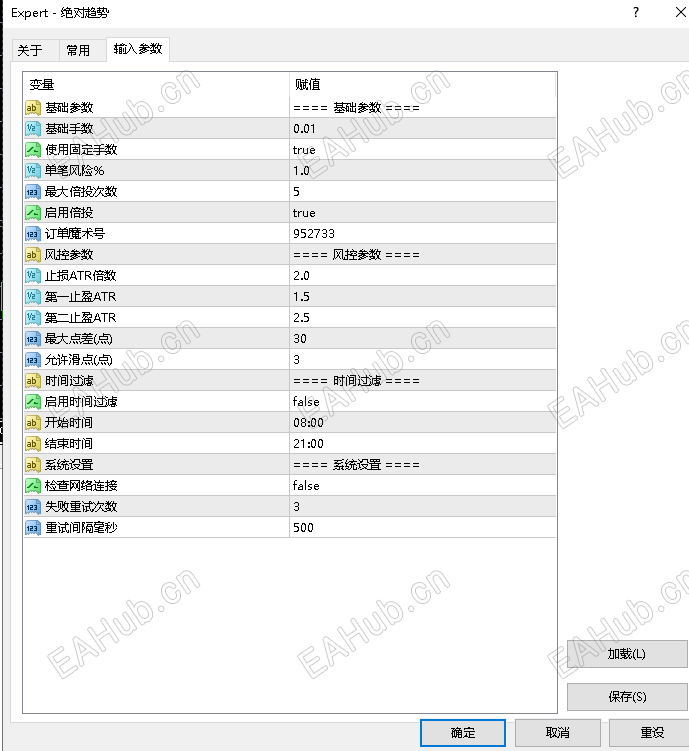Select the ==== 基础参数 ==== value cell

tap(423, 108)
